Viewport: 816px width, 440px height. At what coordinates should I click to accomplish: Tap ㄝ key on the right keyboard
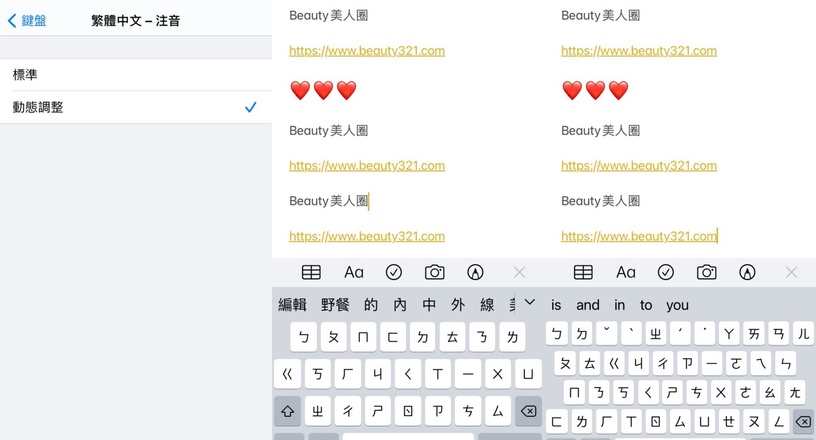729,421
